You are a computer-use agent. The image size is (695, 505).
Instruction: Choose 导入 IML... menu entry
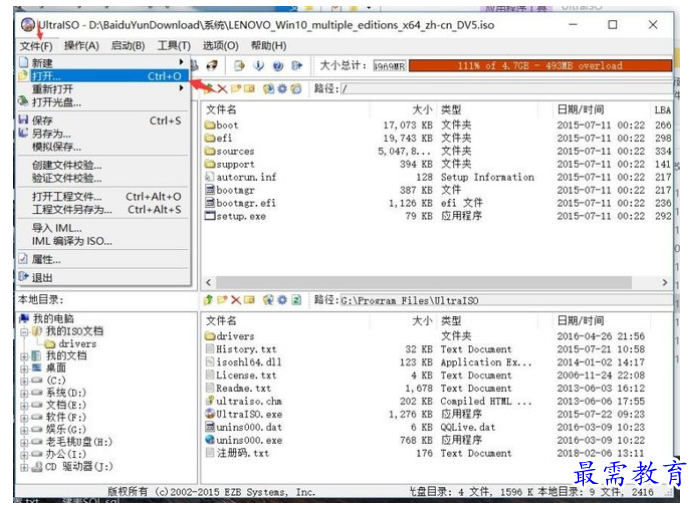point(104,228)
